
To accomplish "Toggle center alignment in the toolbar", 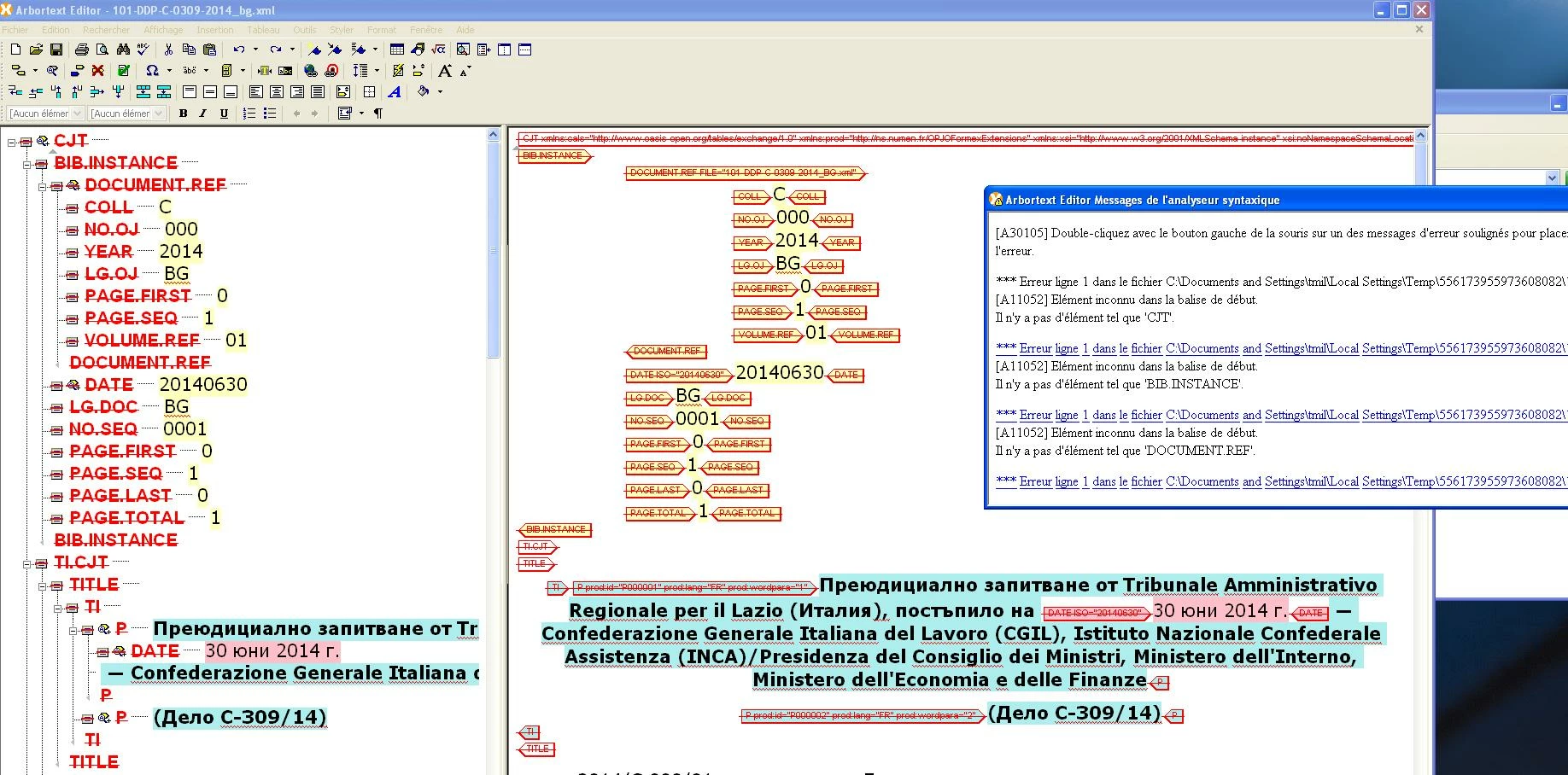I will pyautogui.click(x=276, y=91).
